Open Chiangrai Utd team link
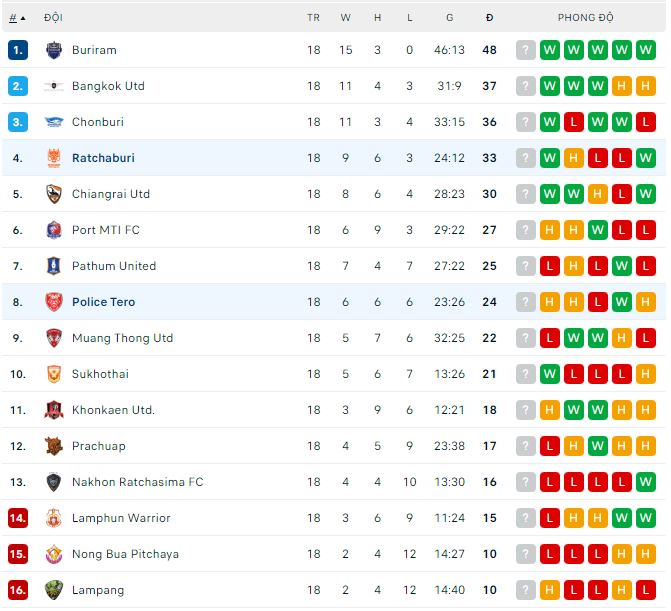This screenshot has height=611, width=671. coord(111,194)
